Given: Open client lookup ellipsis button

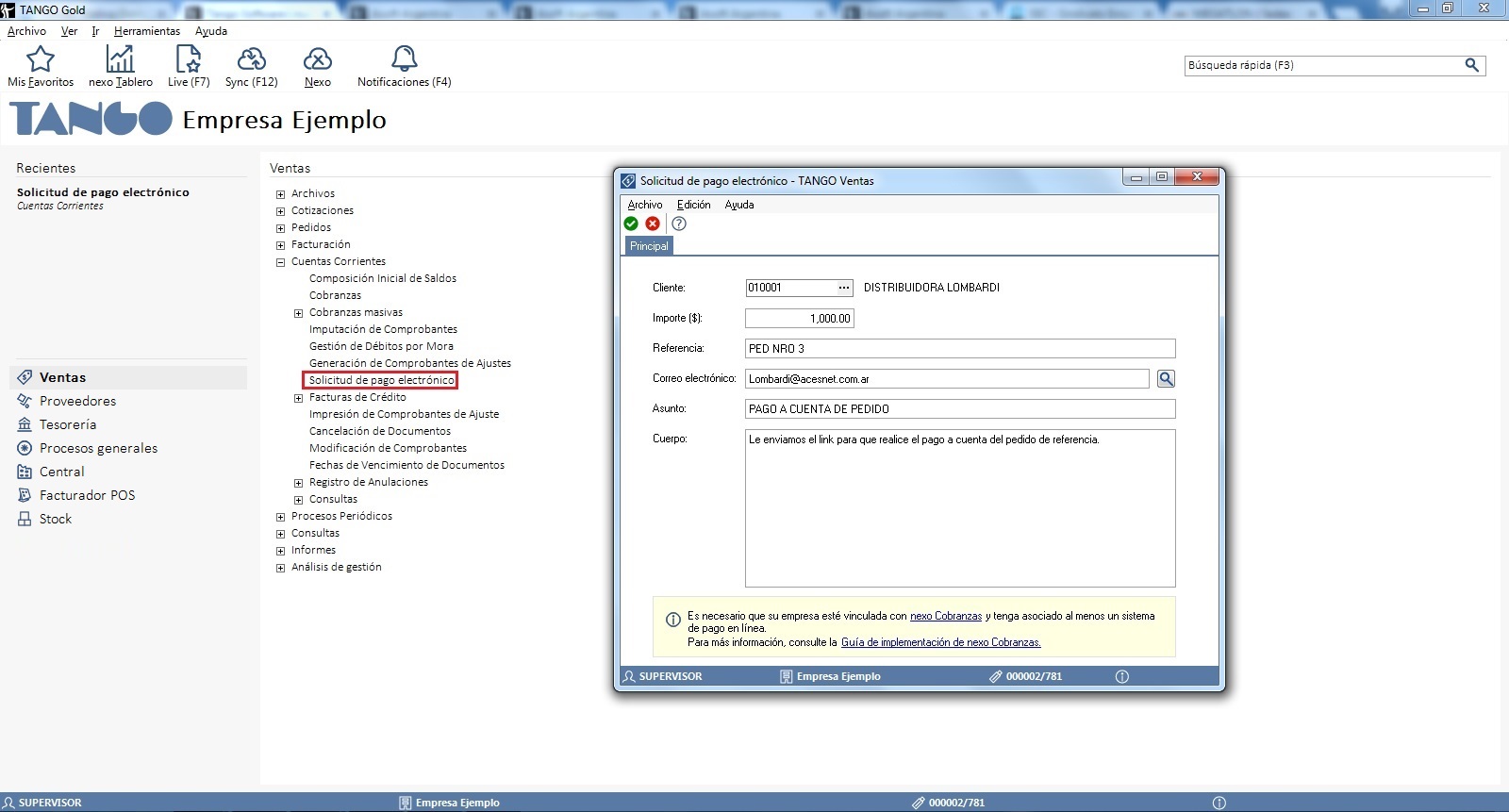Looking at the screenshot, I should point(844,288).
